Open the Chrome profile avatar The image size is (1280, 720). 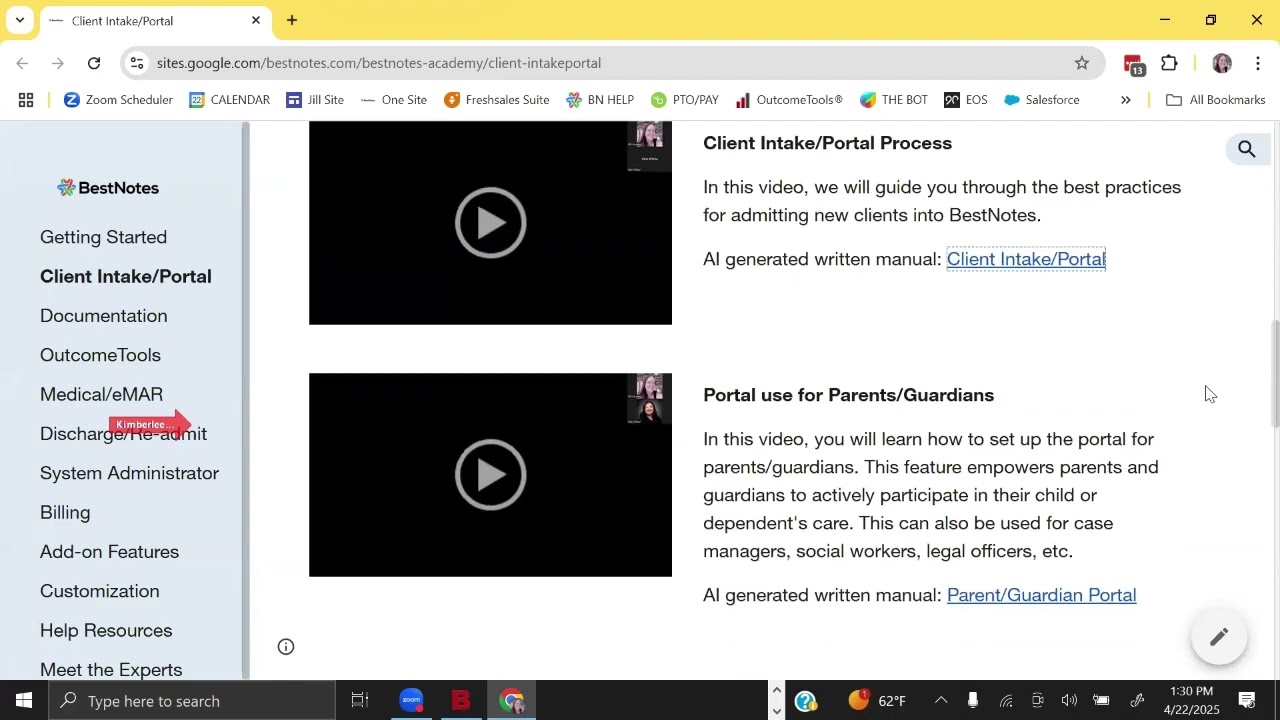[1221, 63]
